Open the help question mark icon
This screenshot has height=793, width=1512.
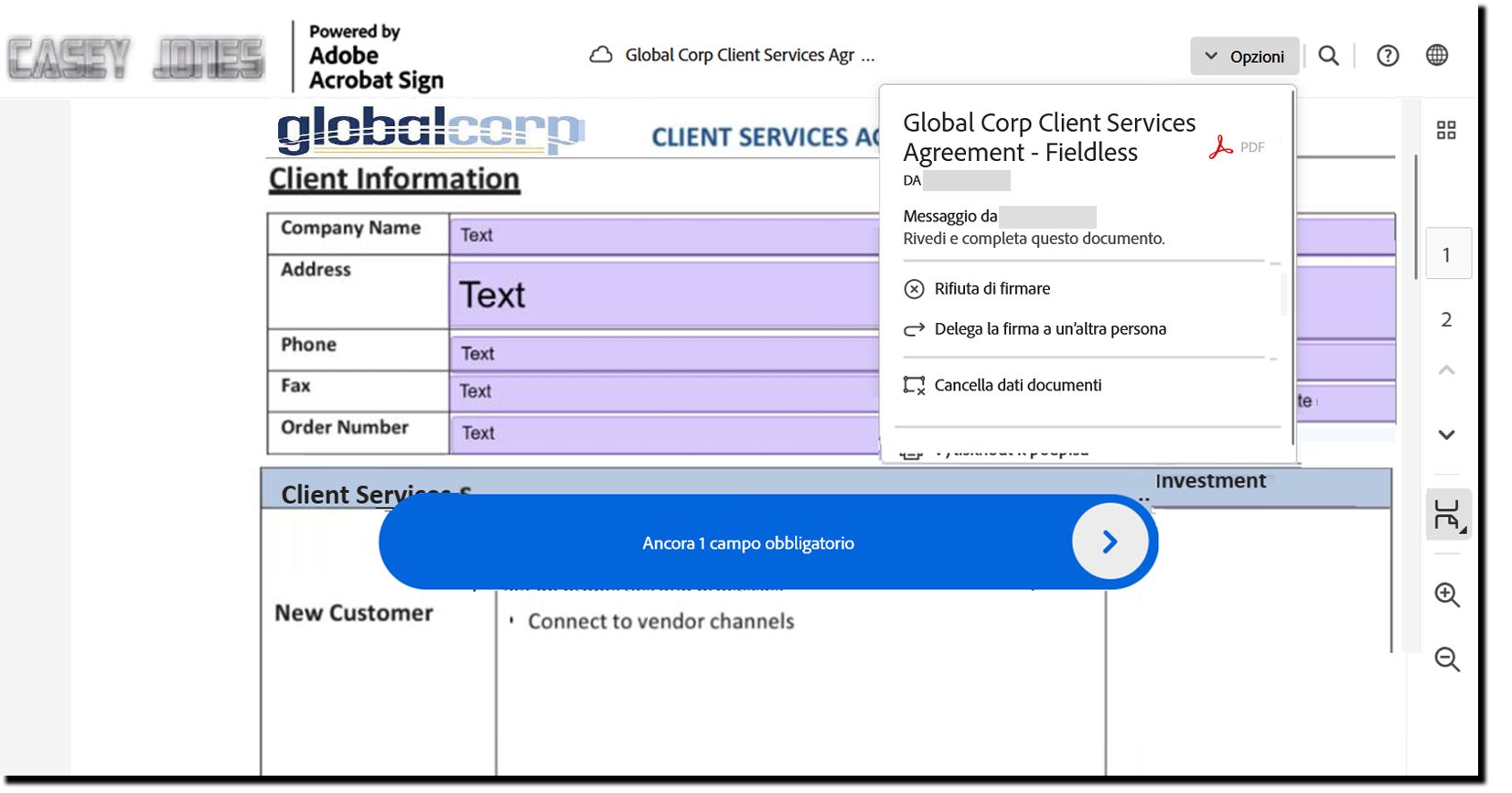(x=1388, y=56)
